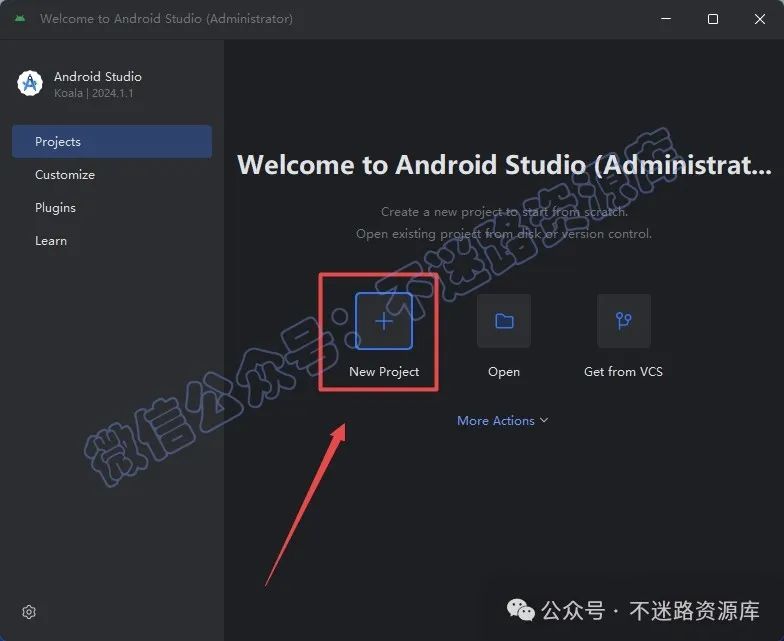Click the Open label text

point(504,372)
